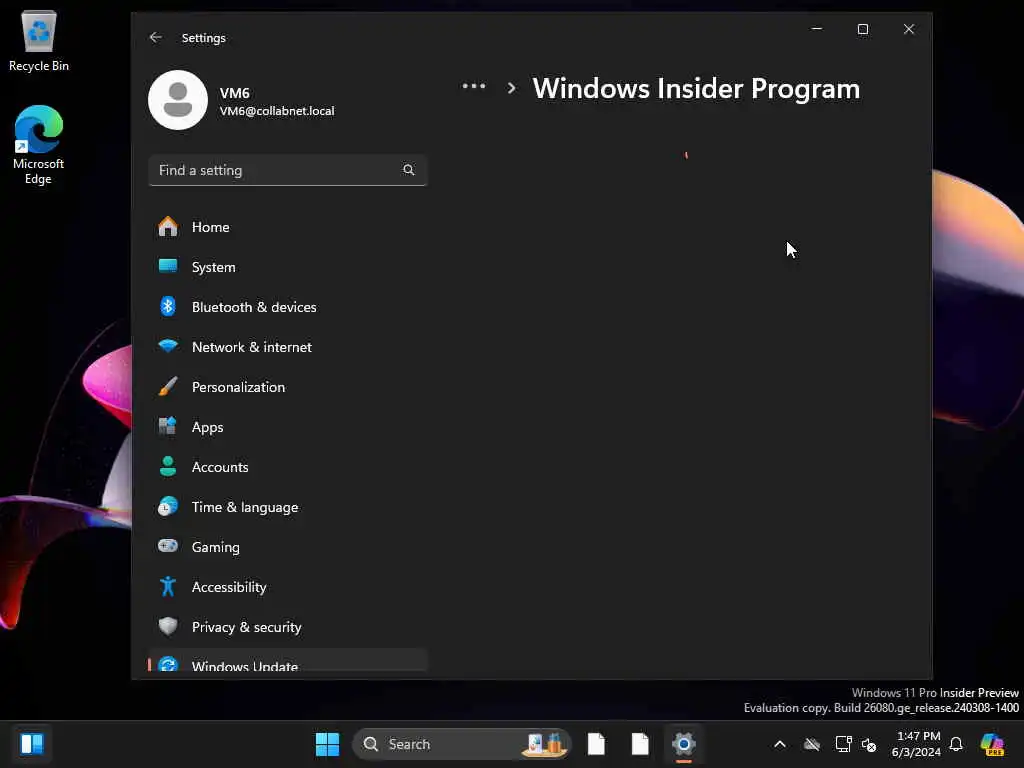1024x768 pixels.
Task: Show hidden tray icons chevron
Action: pos(780,744)
